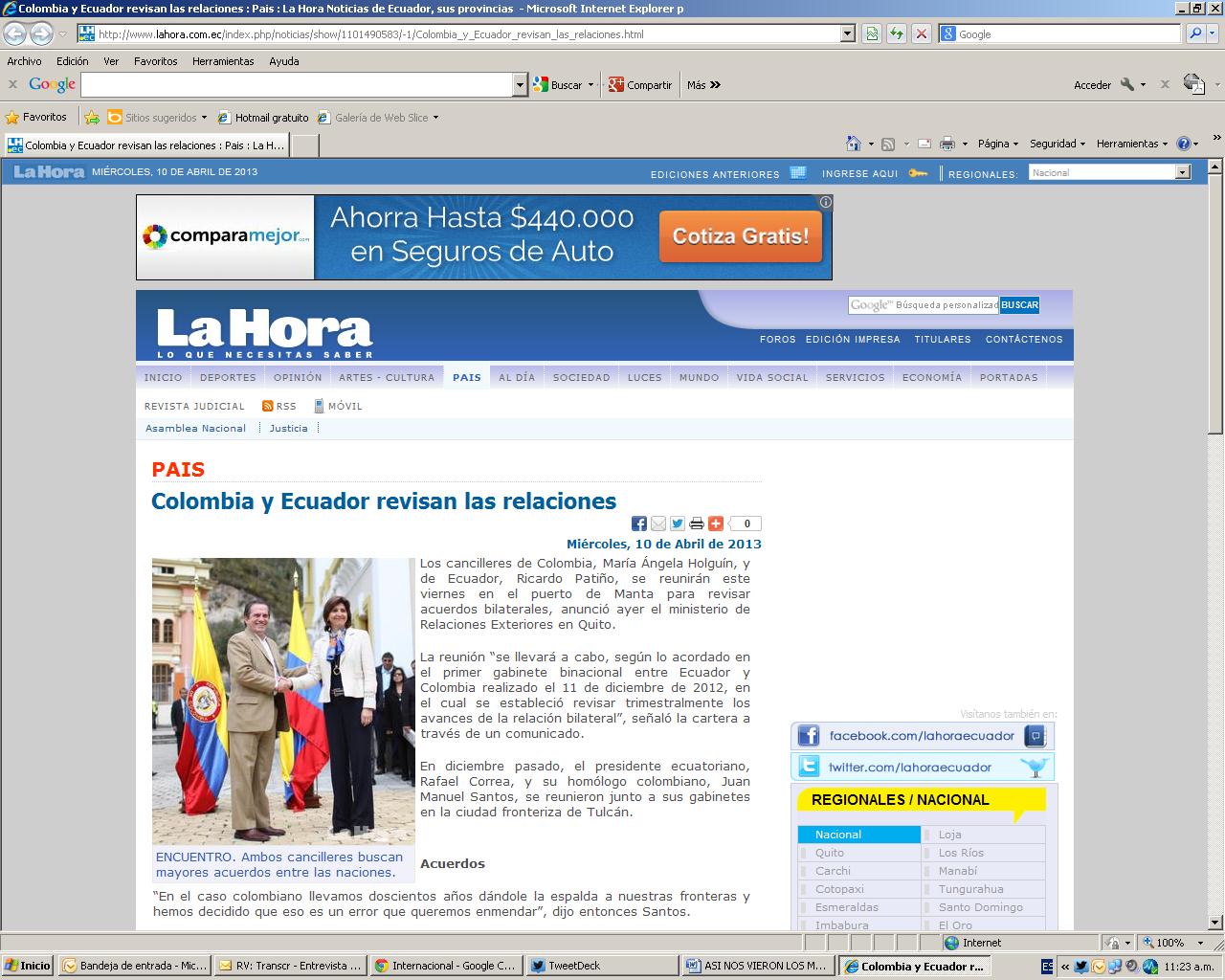The image size is (1225, 980).
Task: Expand the Página command menu
Action: [x=998, y=144]
